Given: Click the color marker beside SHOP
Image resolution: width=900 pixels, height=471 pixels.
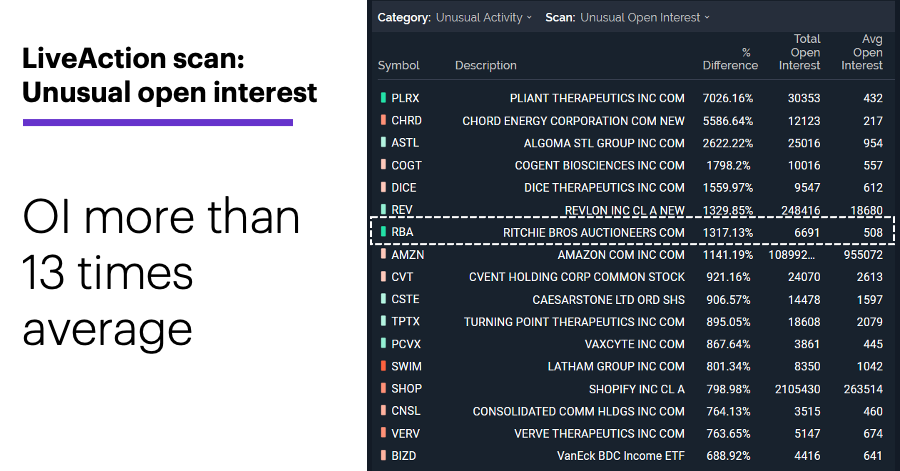Looking at the screenshot, I should click(383, 388).
